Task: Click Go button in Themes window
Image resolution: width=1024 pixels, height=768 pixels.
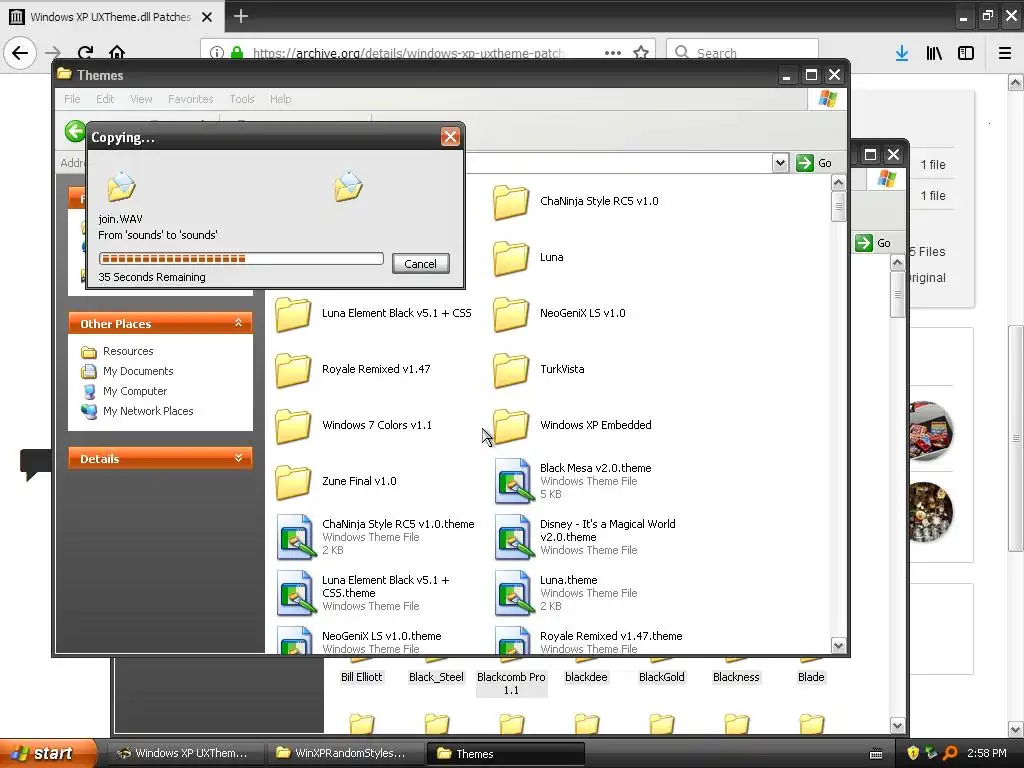Action: coord(814,163)
